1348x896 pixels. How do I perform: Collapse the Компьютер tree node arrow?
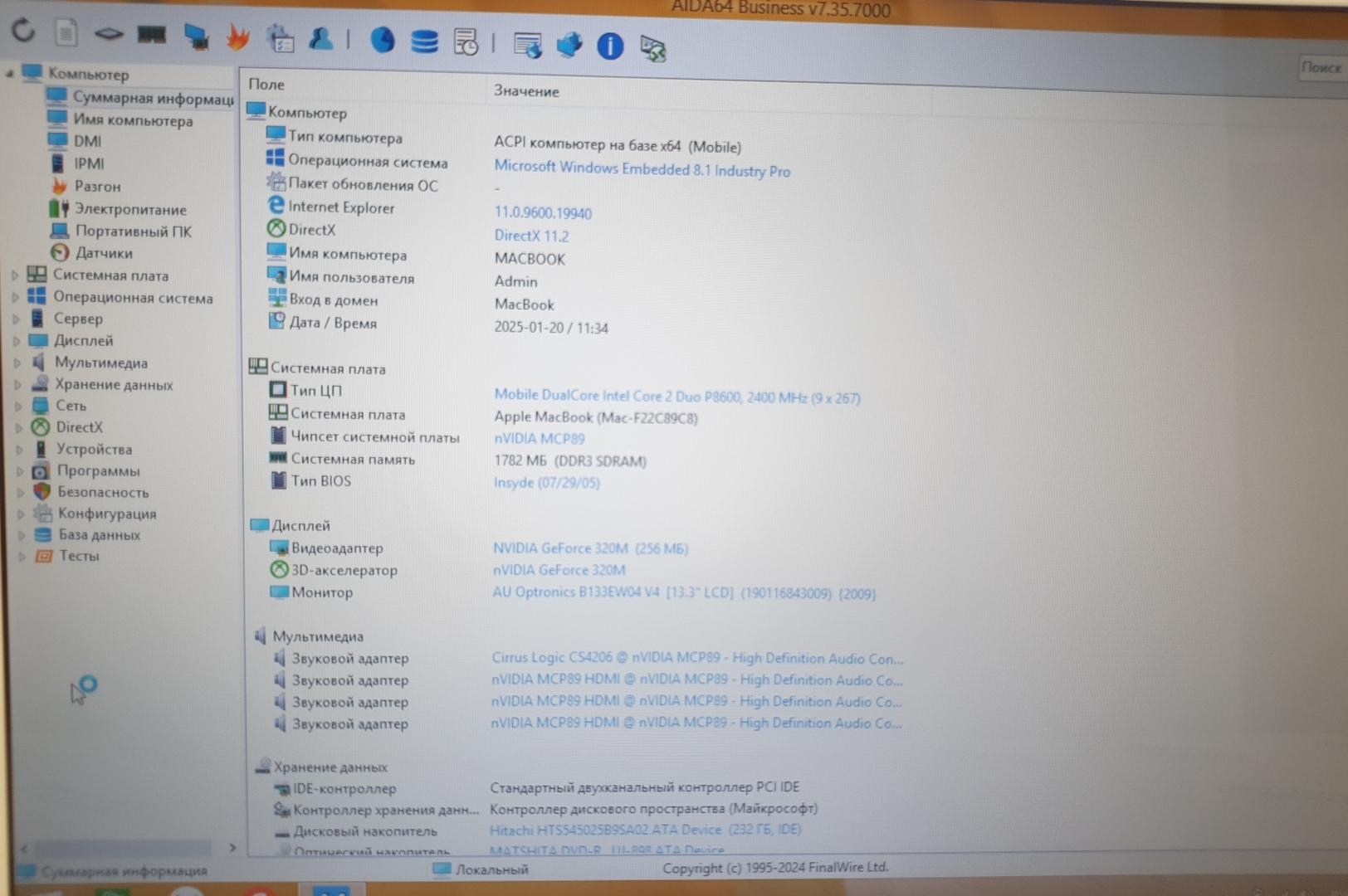click(9, 74)
